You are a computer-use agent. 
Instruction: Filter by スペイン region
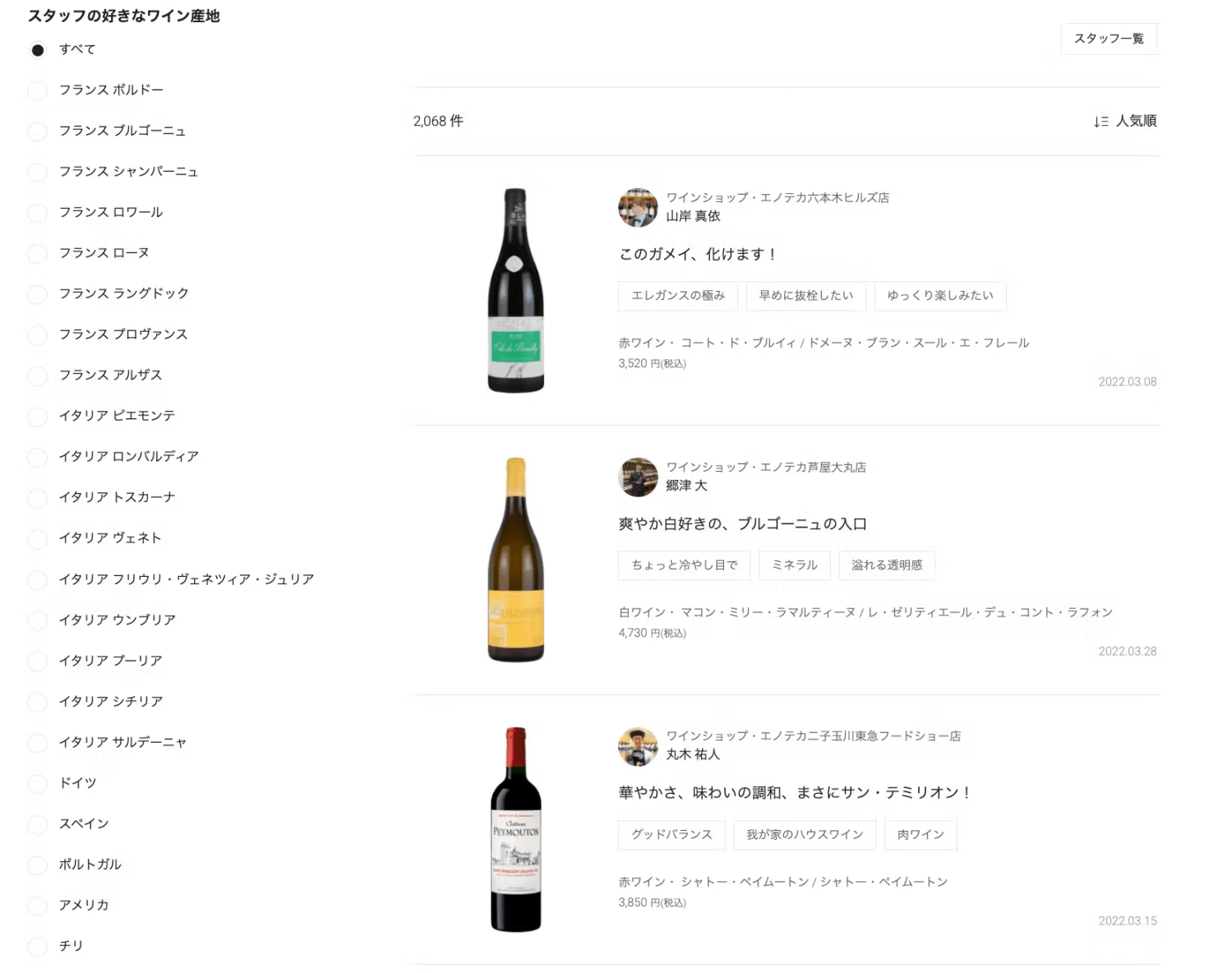click(x=38, y=824)
